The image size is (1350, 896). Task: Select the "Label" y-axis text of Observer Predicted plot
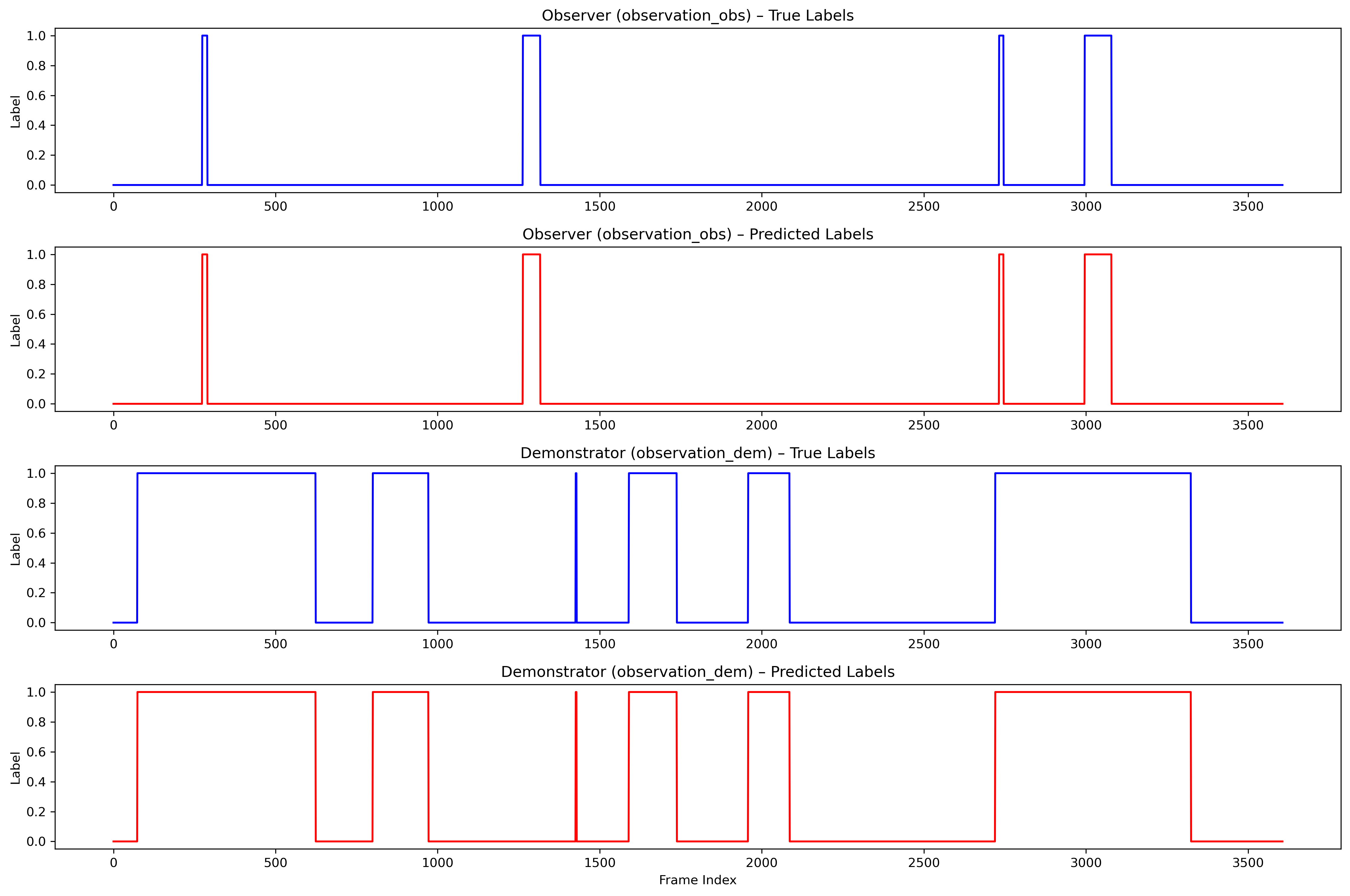(15, 330)
